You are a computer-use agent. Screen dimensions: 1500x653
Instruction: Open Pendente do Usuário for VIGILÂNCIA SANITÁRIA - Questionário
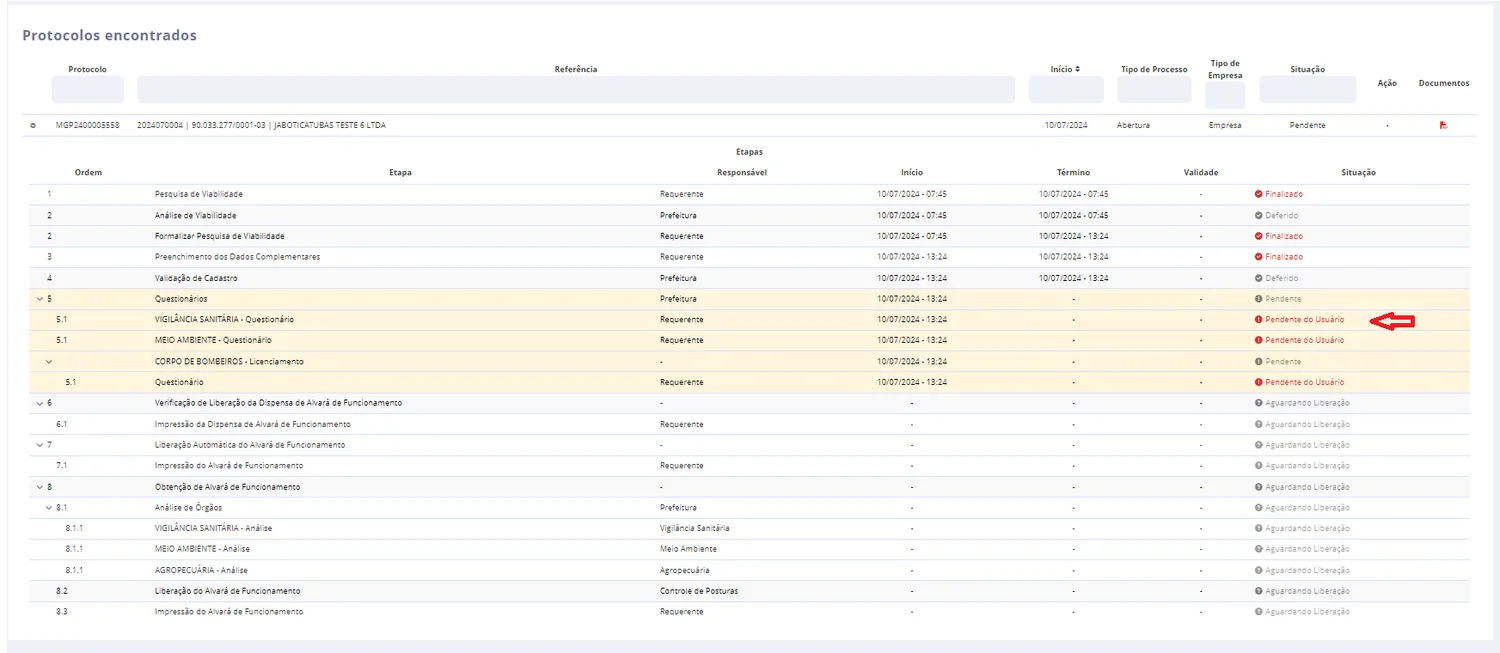click(x=1304, y=320)
